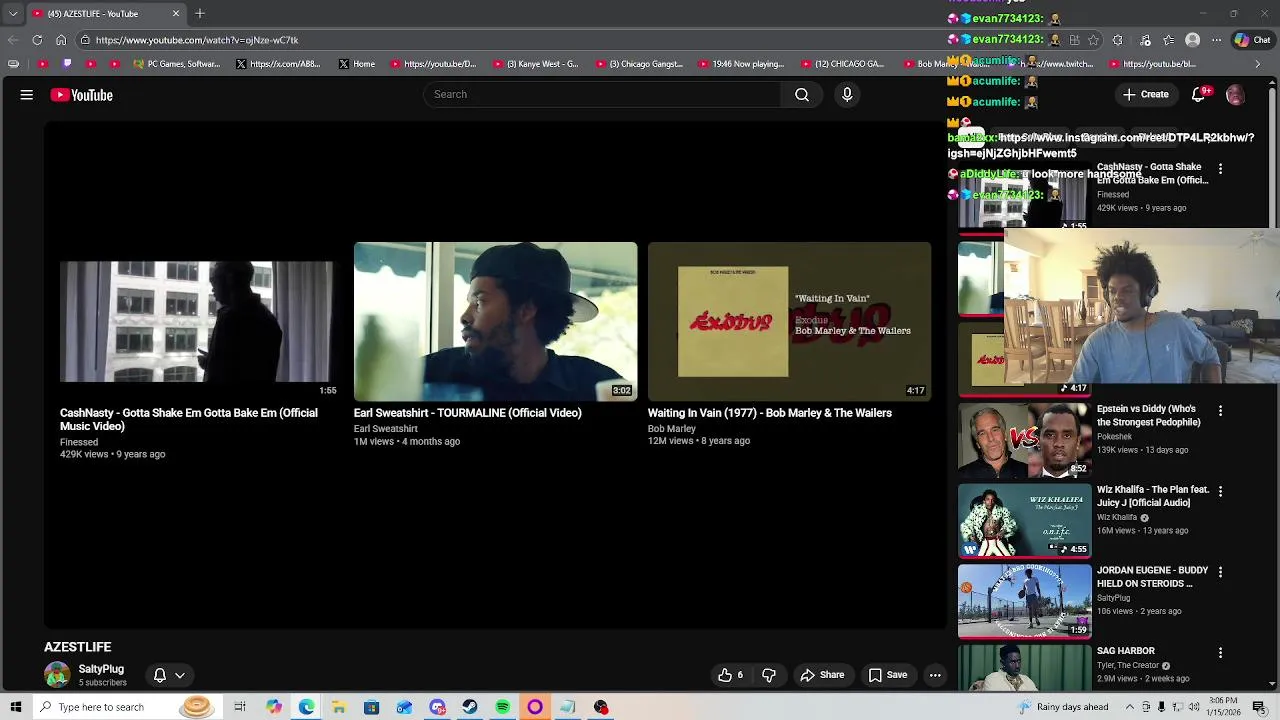Open the Twitch bookmark icon

click(67, 64)
